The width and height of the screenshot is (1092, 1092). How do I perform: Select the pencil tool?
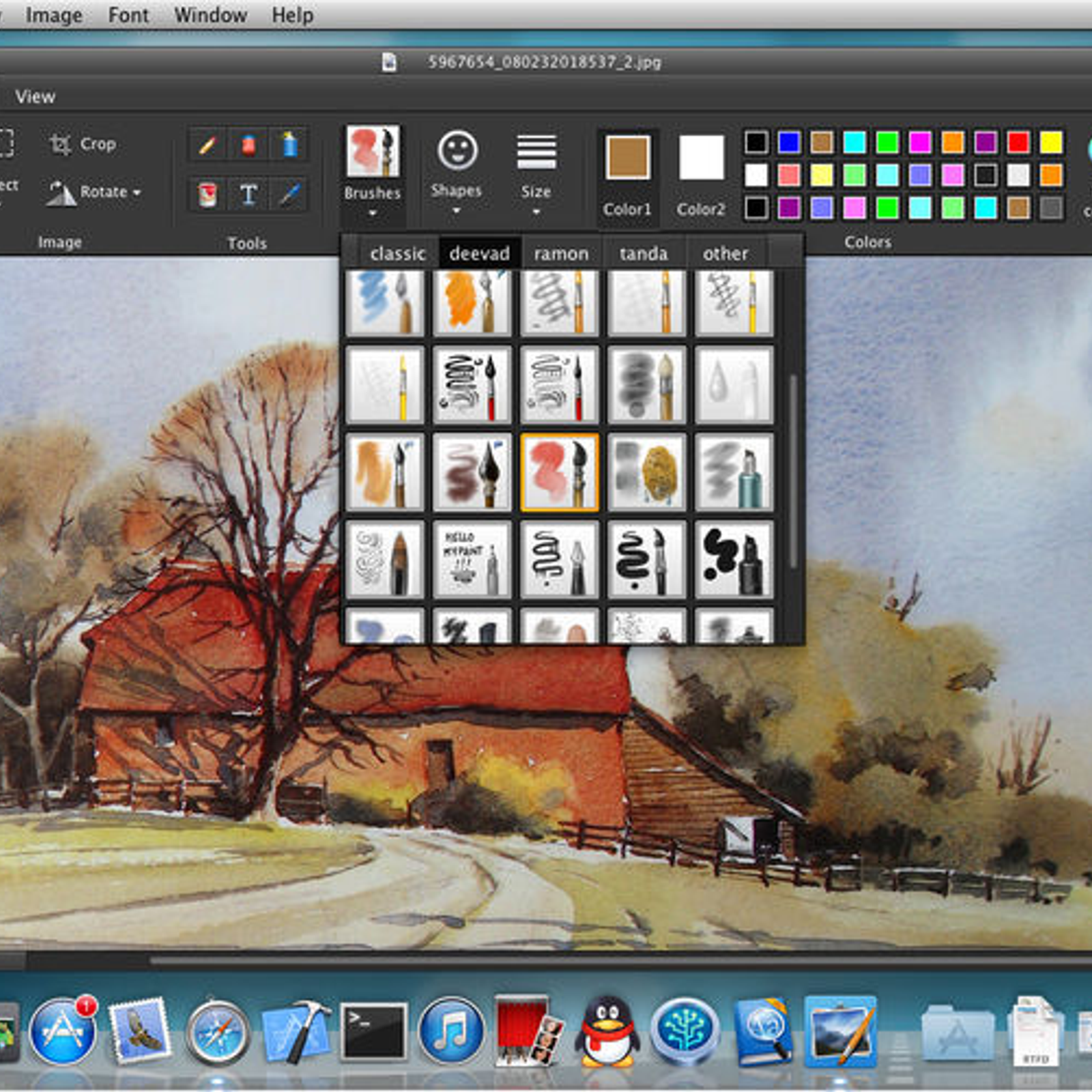point(207,145)
